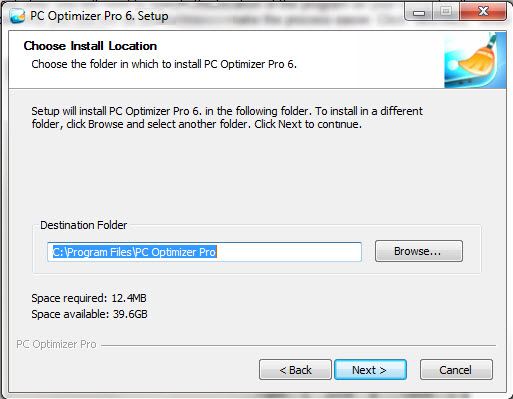Click the 'PC Optimizer Pro 6. Setup' window title

99,16
